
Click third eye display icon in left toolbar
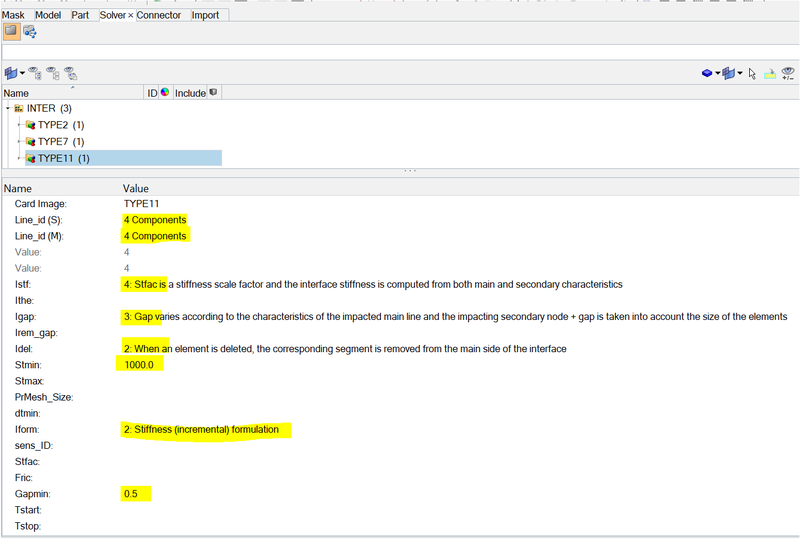tap(70, 74)
